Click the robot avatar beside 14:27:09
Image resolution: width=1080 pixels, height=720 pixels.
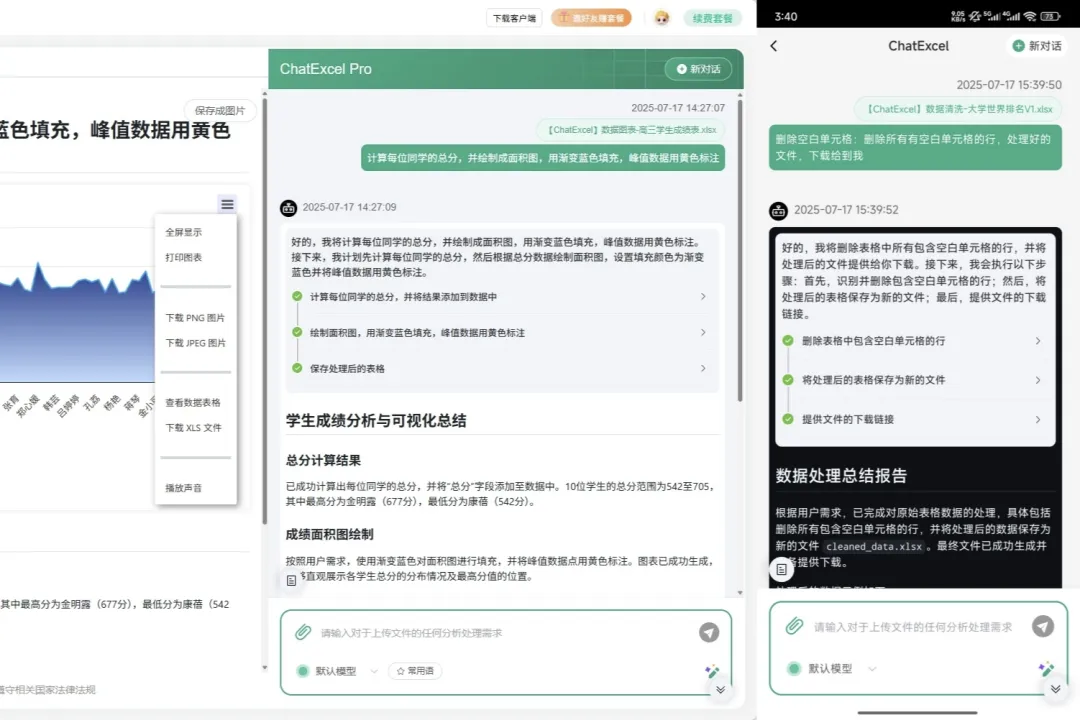[x=289, y=207]
